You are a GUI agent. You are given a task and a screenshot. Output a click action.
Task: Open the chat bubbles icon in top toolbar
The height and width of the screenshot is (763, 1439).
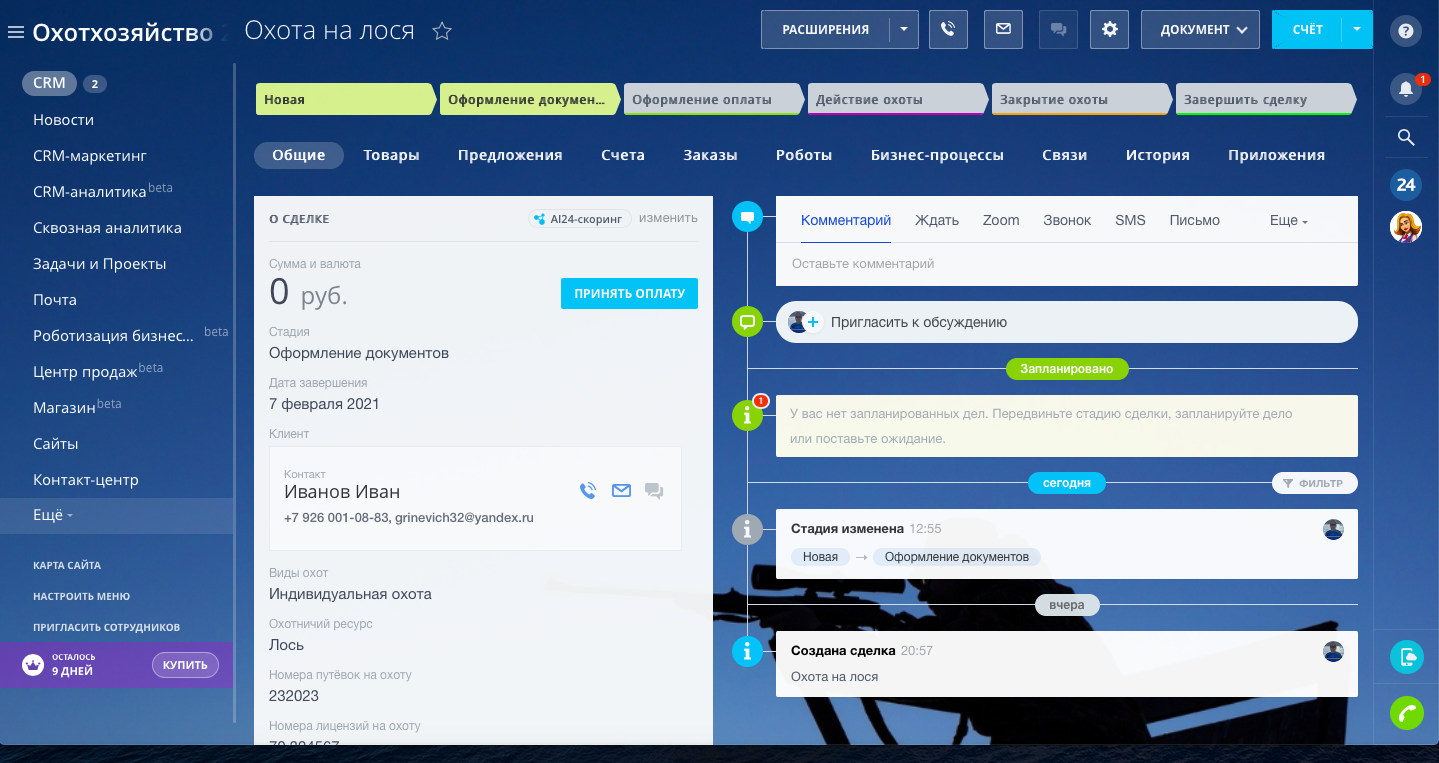(1058, 30)
